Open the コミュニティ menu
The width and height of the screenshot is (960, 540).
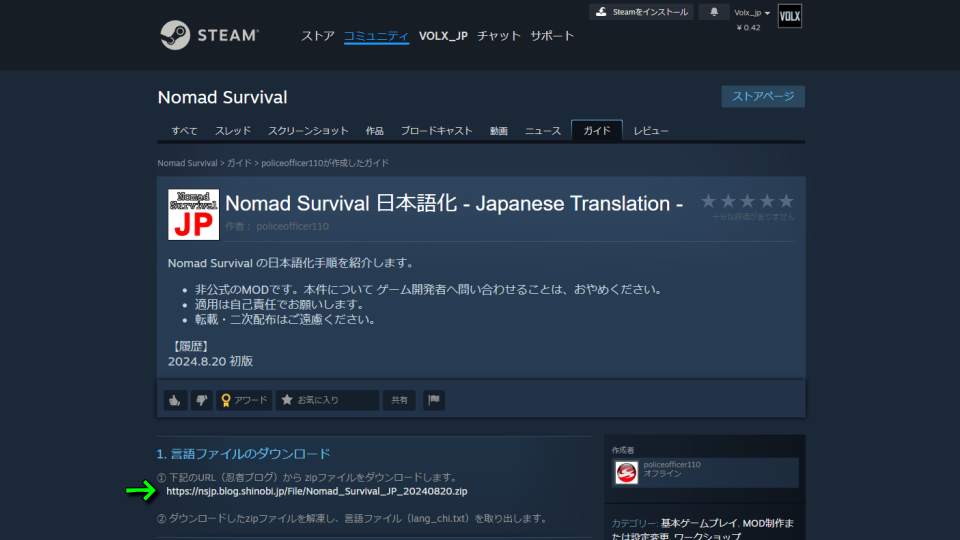click(x=376, y=36)
